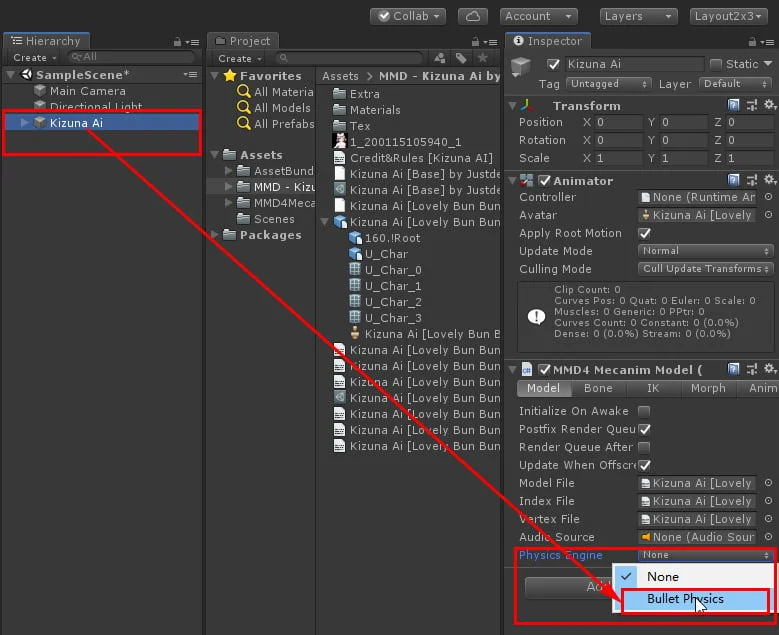779x635 pixels.
Task: Expand Kizuna Ai in Hierarchy
Action: point(25,122)
